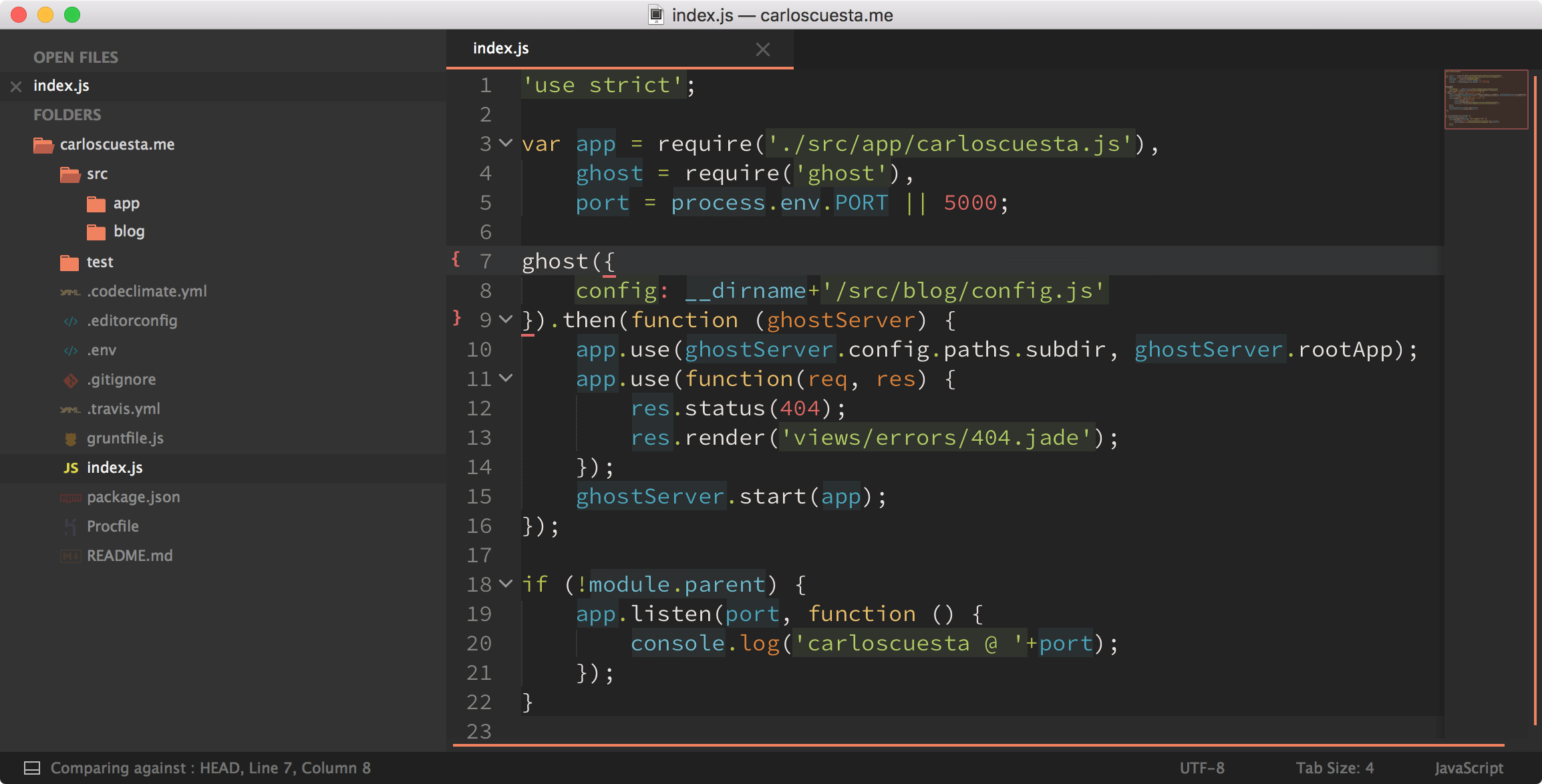
Task: Change the UTF-8 file encoding
Action: [x=1202, y=768]
